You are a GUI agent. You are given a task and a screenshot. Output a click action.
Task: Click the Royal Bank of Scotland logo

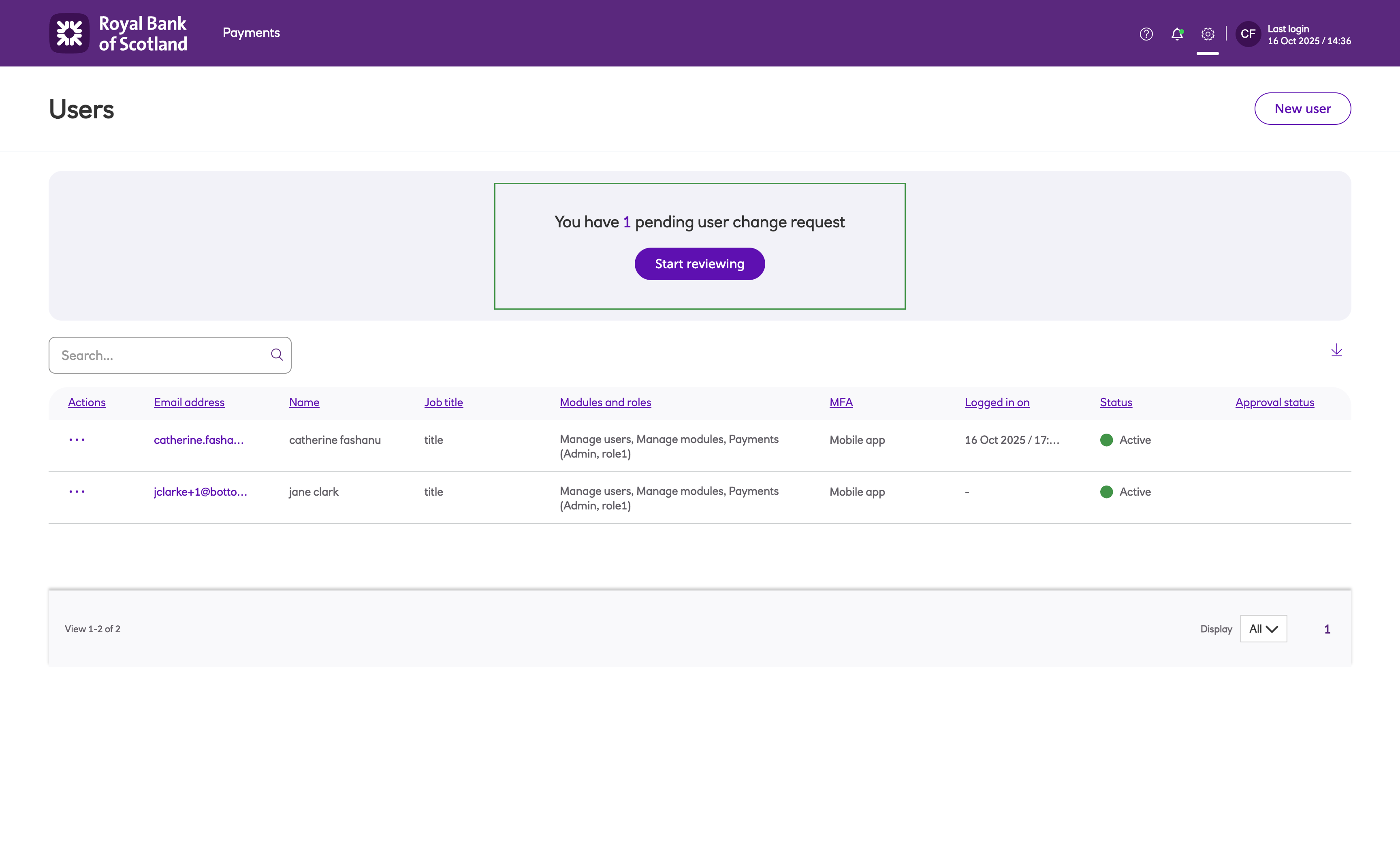point(118,34)
